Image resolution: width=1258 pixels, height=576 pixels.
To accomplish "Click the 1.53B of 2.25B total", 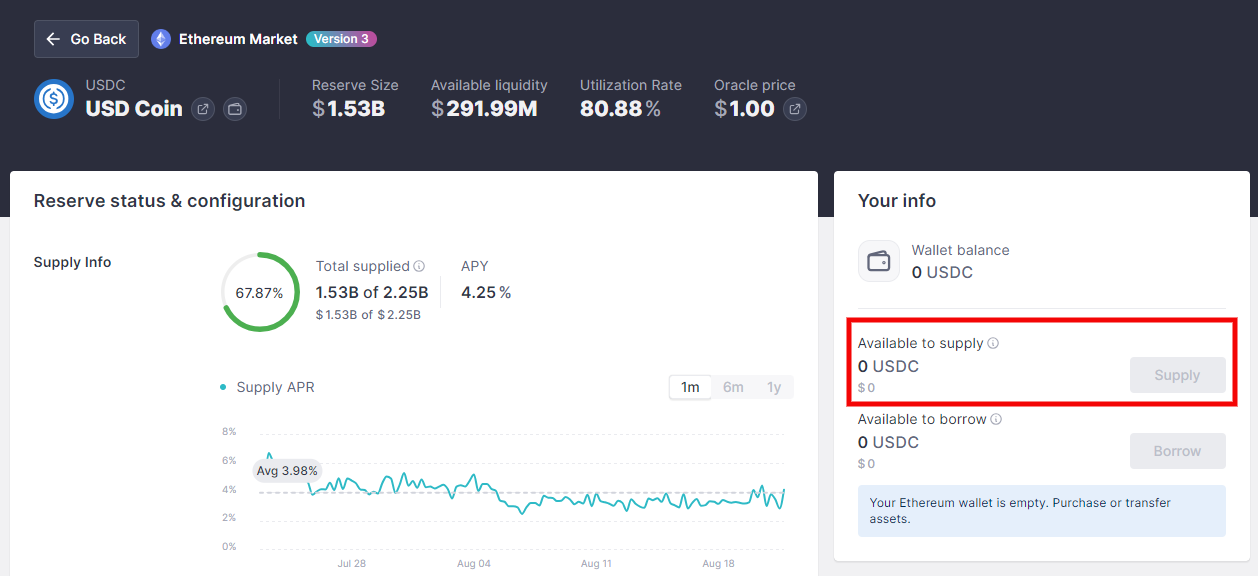I will [x=372, y=292].
